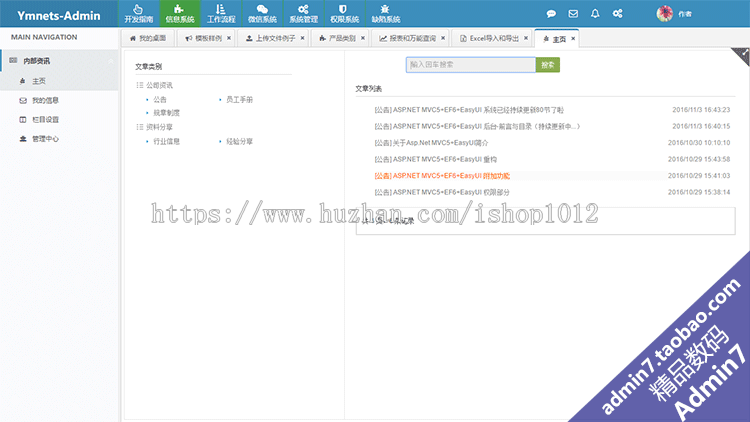Close the 模板样例 tab
Screen dimensions: 750x422
pyautogui.click(x=229, y=38)
